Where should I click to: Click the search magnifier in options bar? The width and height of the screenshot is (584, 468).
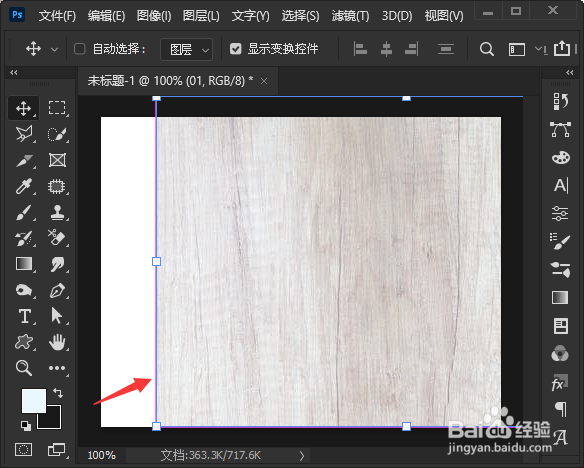(x=486, y=49)
